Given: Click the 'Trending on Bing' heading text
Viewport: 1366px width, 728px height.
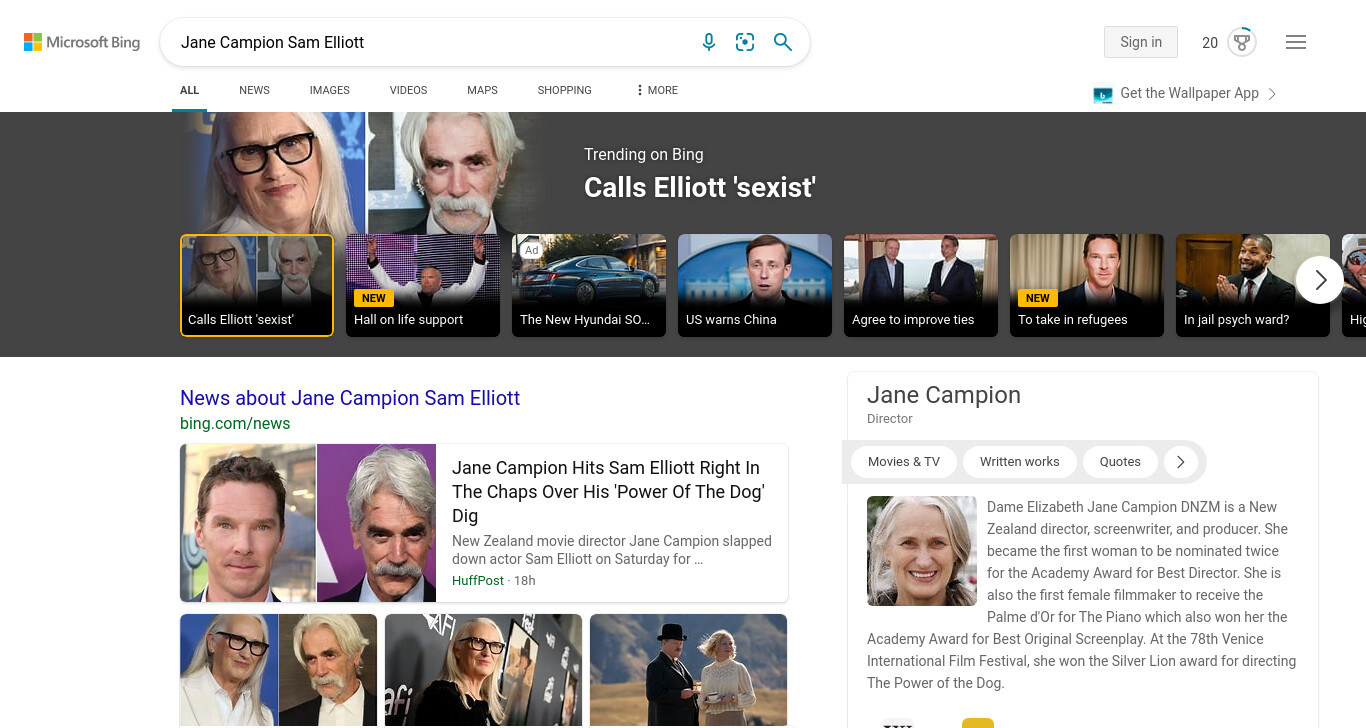Looking at the screenshot, I should (x=644, y=154).
